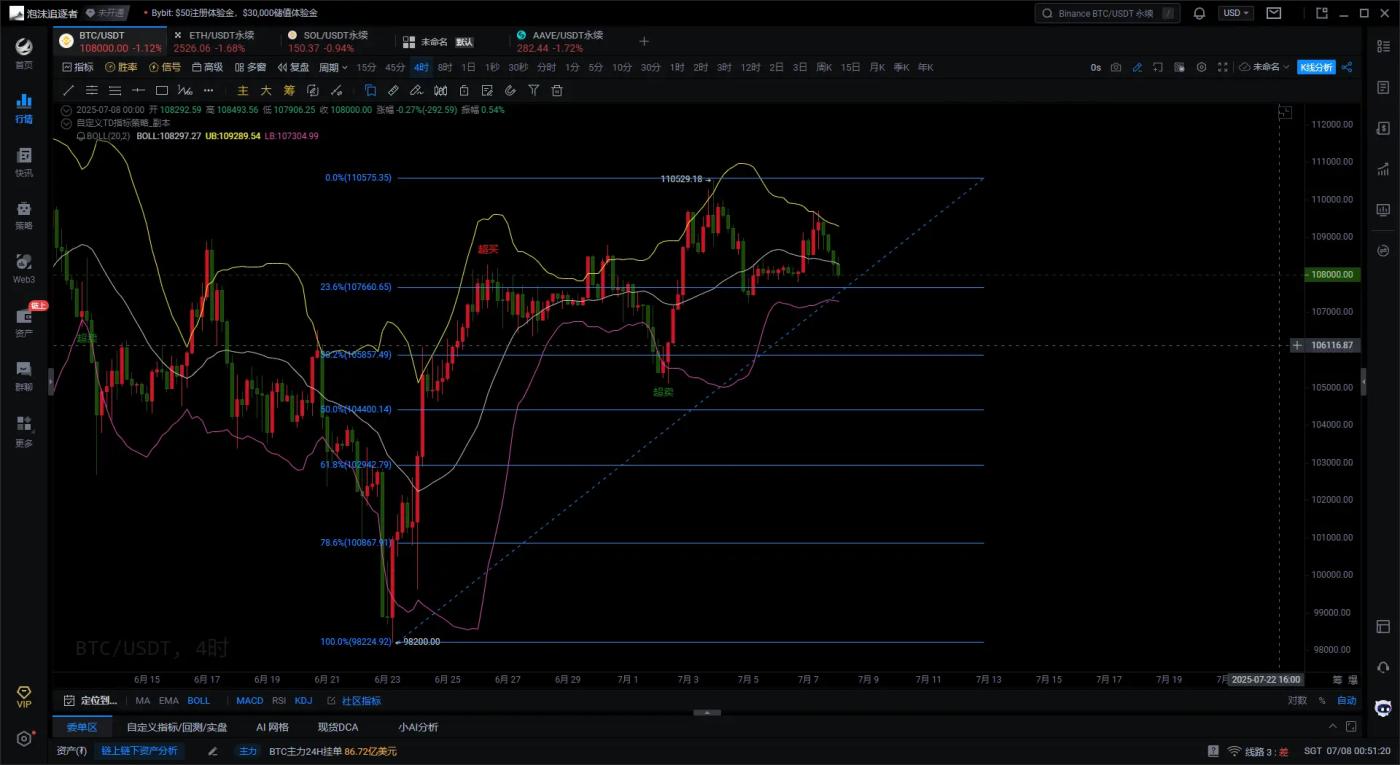Select the 周K weekly timeframe
1400x765 pixels.
(824, 67)
